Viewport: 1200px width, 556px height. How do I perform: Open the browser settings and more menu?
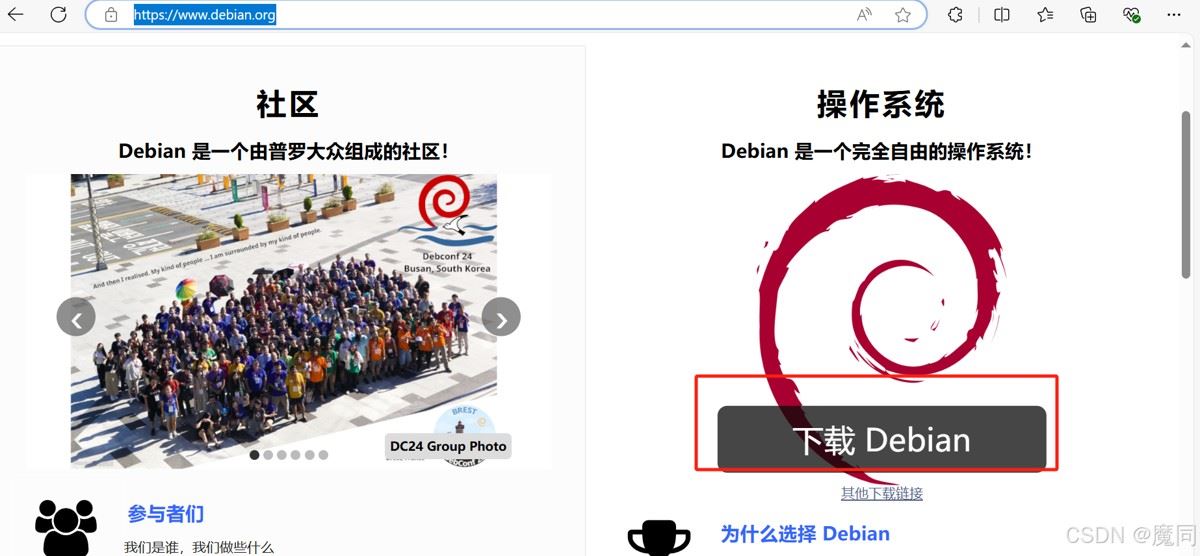1175,15
